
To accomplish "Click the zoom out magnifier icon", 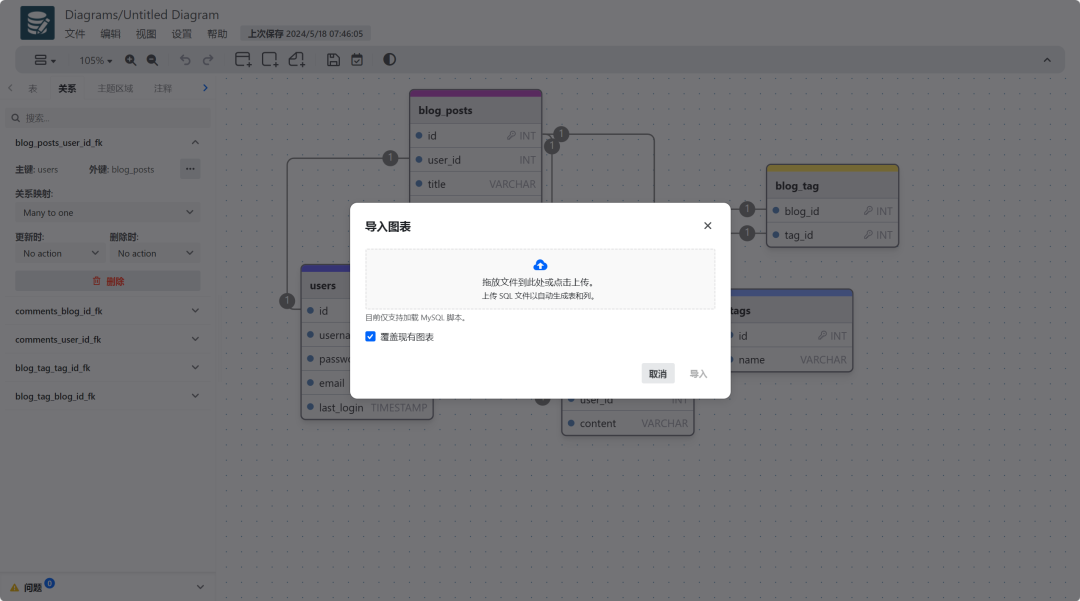I will [x=152, y=60].
